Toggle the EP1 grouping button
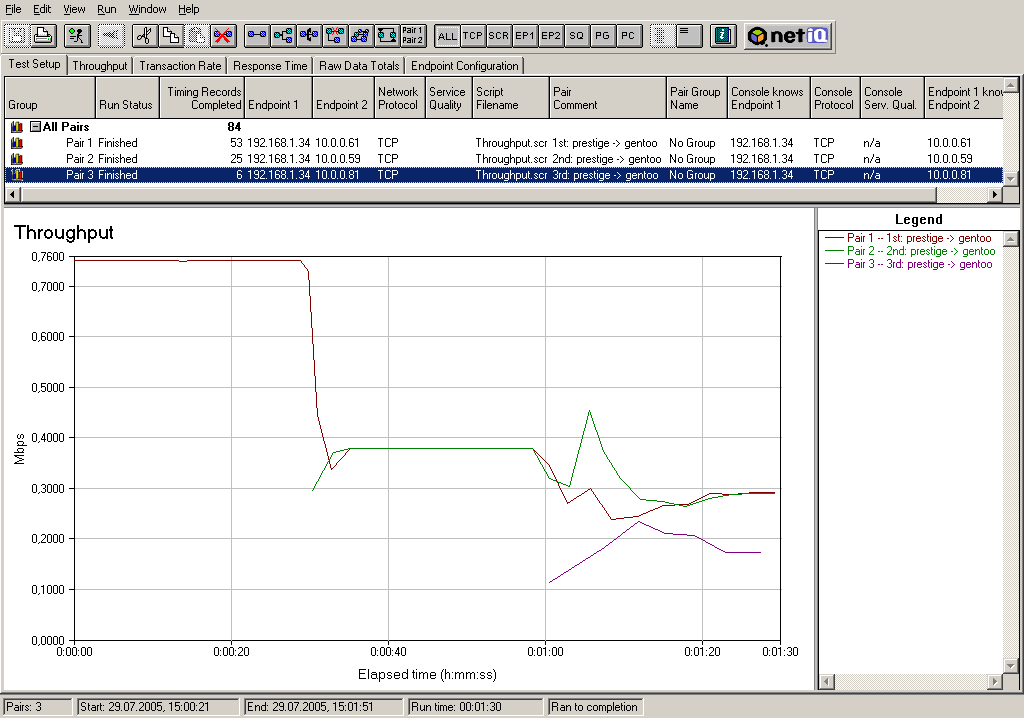 pos(524,35)
